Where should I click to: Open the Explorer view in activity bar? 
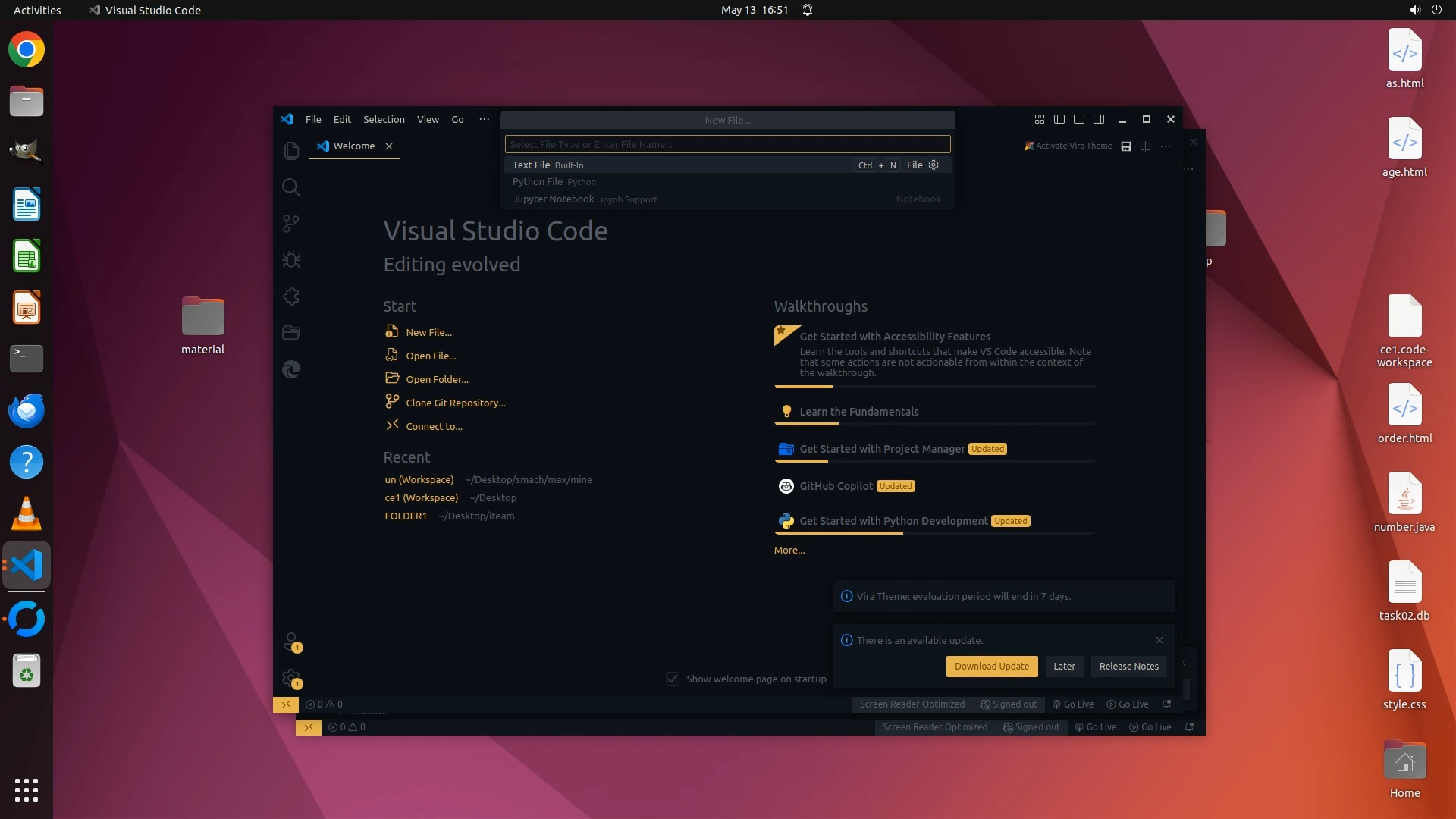(x=291, y=151)
